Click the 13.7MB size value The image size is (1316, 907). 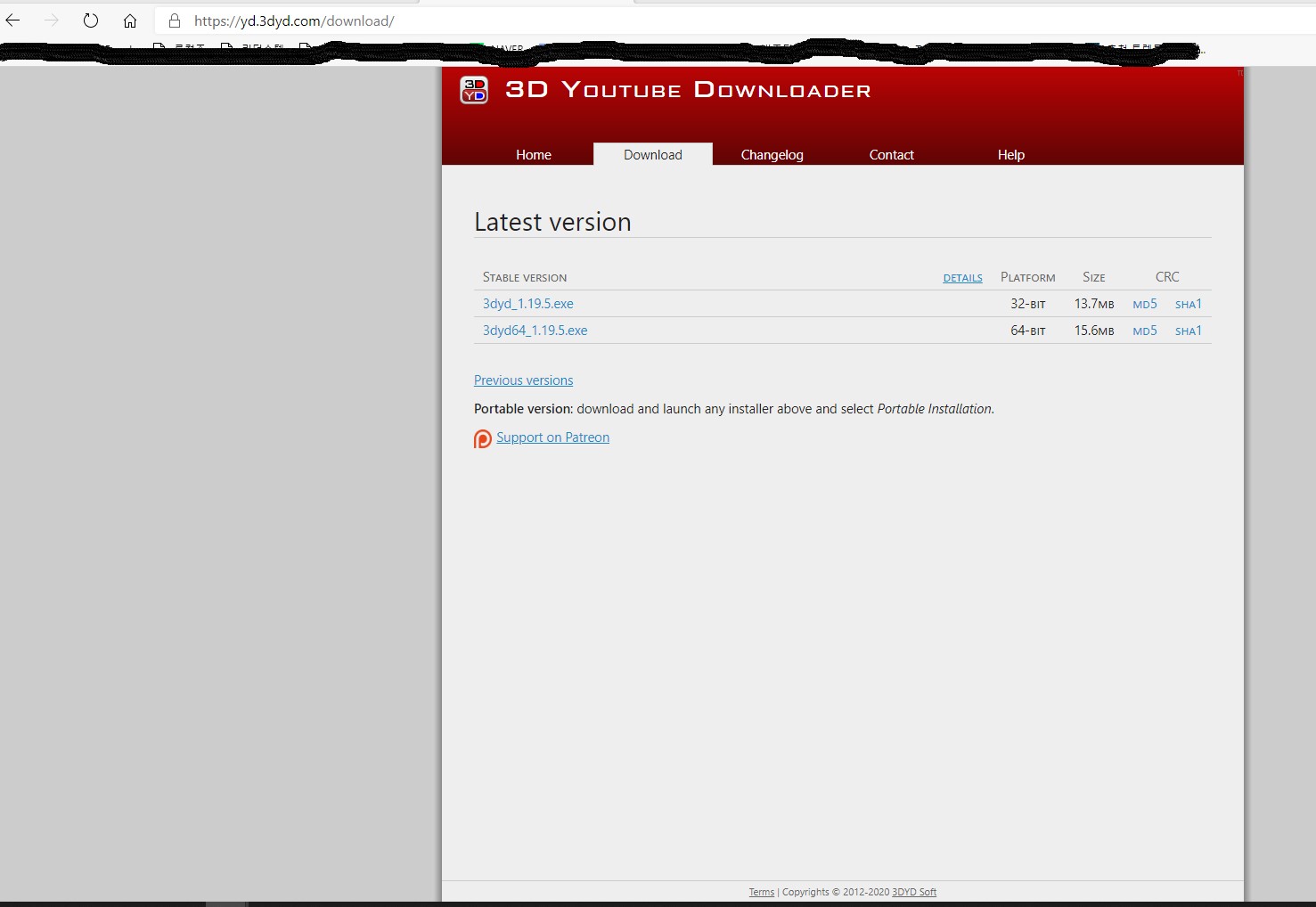(1094, 304)
